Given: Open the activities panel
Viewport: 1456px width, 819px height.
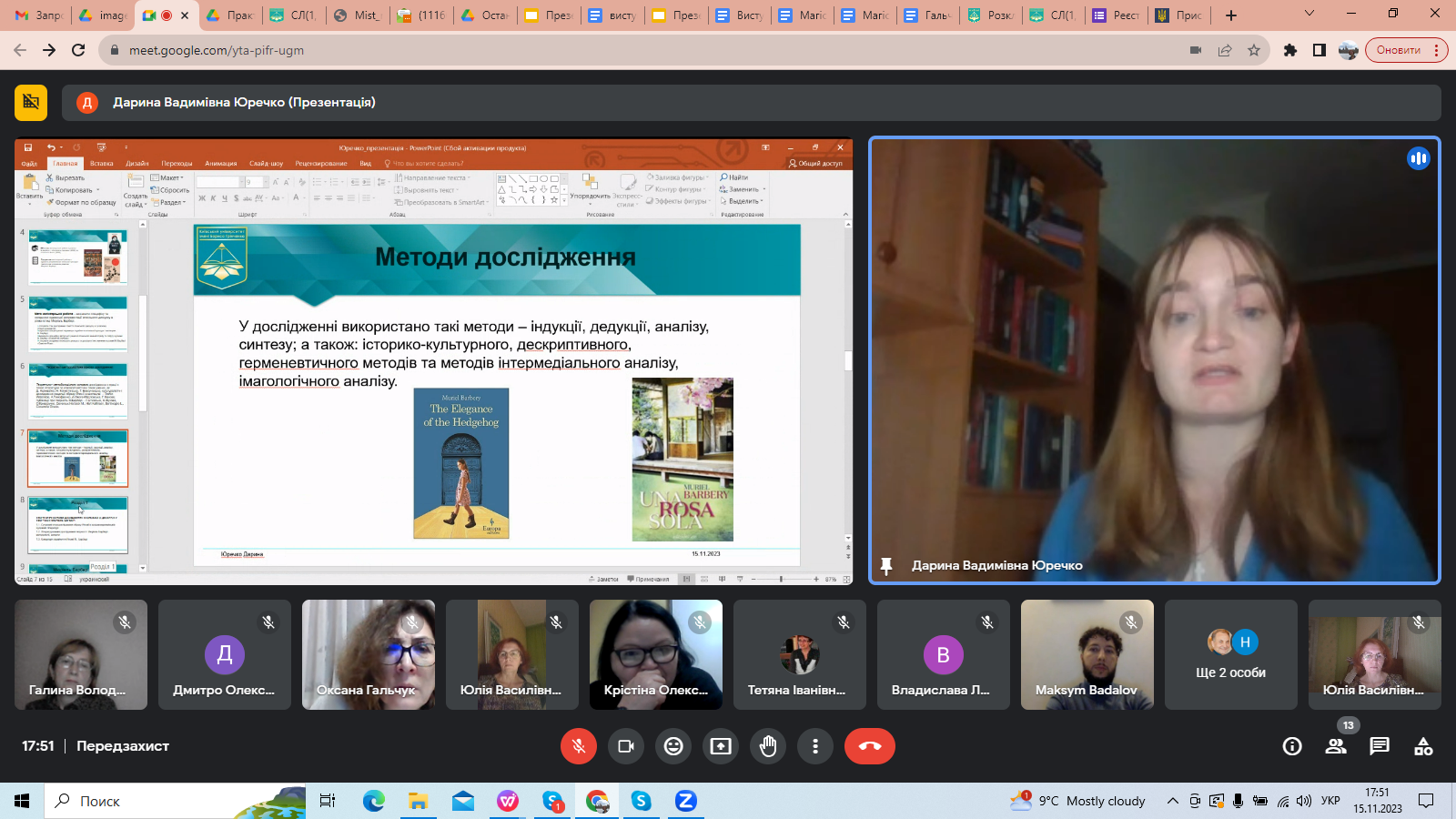Looking at the screenshot, I should tap(1423, 746).
